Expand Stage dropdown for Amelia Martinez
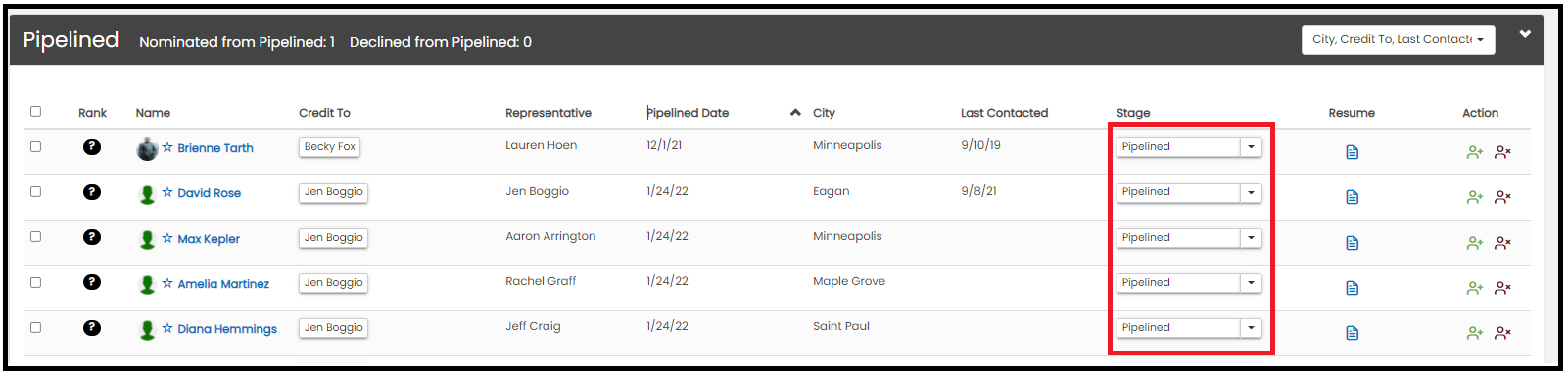 (1189, 283)
